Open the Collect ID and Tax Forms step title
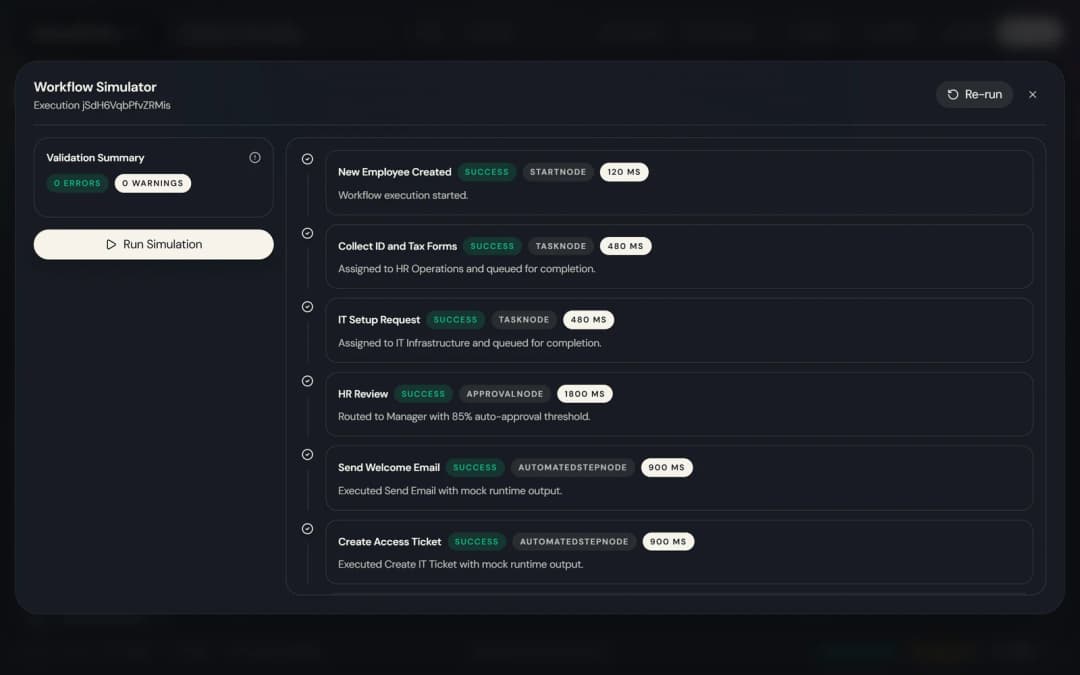The width and height of the screenshot is (1080, 675). (x=397, y=246)
